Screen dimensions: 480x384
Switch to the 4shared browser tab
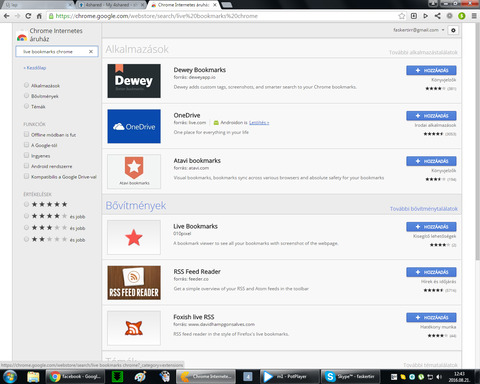pos(110,5)
